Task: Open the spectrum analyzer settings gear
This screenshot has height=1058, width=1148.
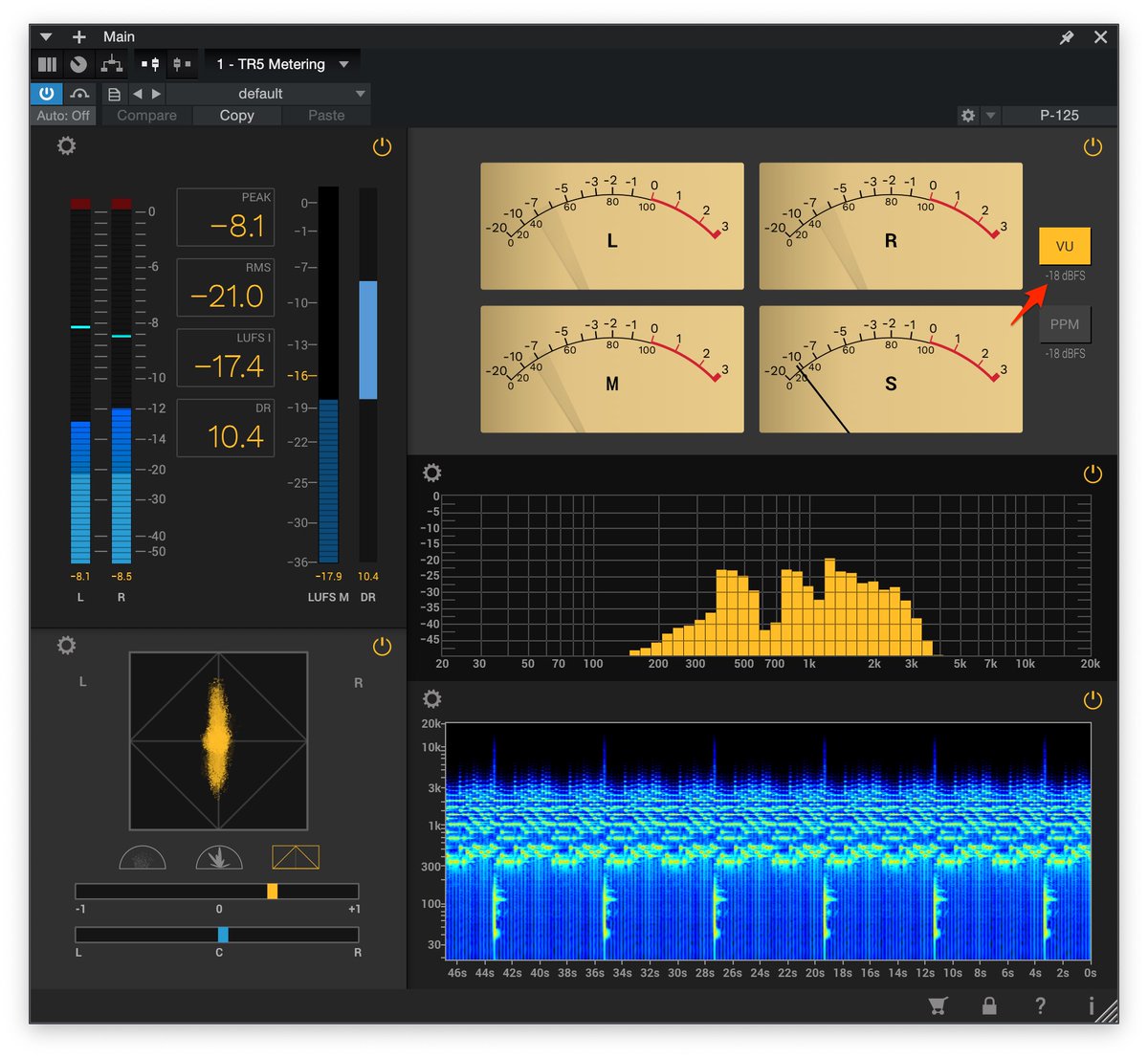Action: (x=431, y=472)
